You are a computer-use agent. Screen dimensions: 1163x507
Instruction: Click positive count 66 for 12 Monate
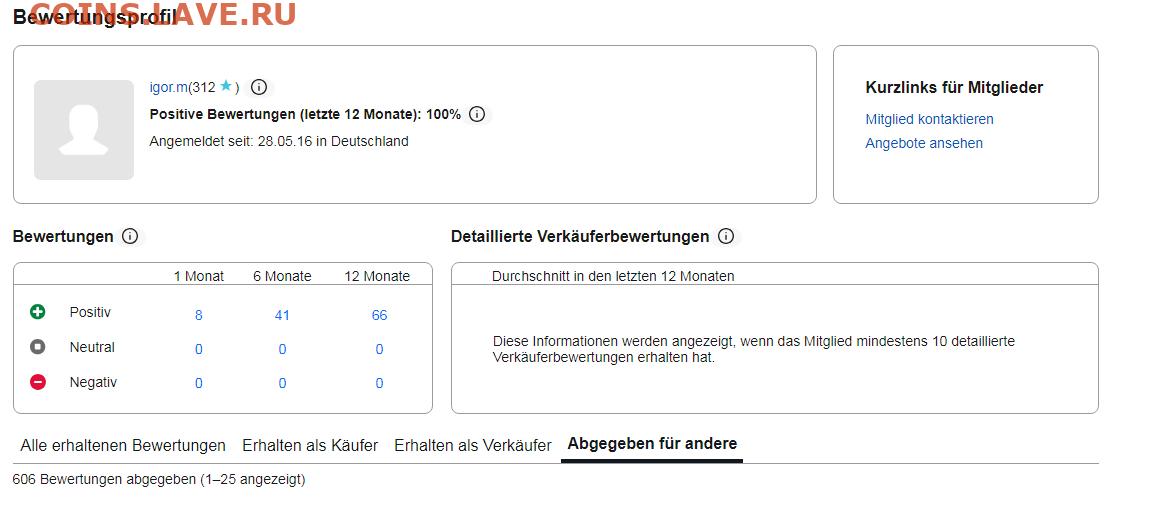click(379, 315)
